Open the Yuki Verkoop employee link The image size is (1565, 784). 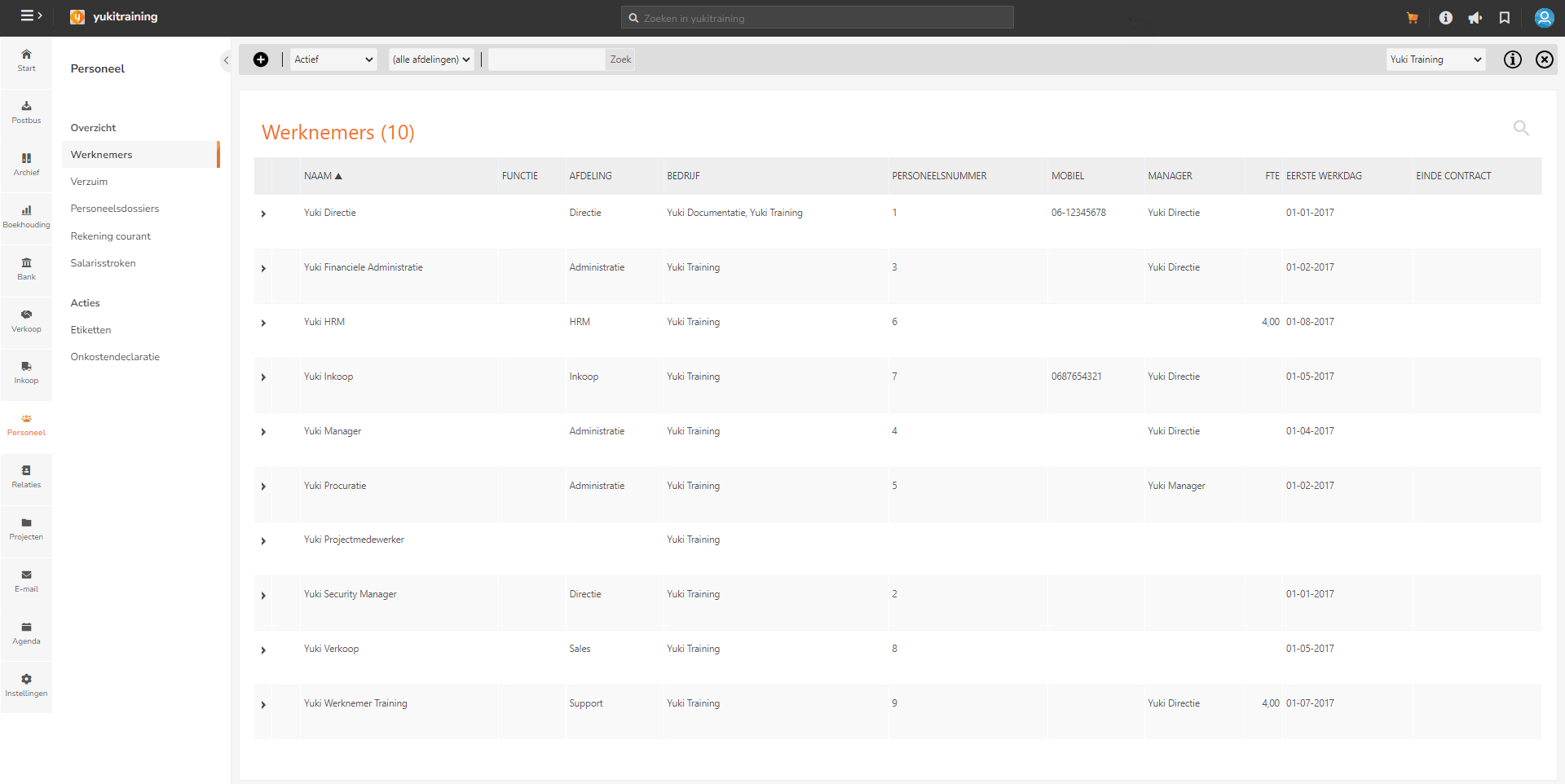coord(331,649)
